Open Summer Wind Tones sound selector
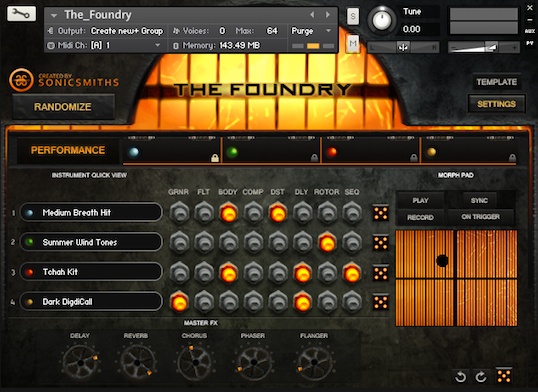The height and width of the screenshot is (392, 538). [x=91, y=242]
